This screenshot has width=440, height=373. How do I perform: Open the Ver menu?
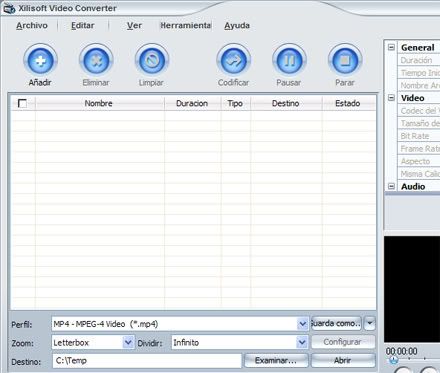pyautogui.click(x=134, y=25)
